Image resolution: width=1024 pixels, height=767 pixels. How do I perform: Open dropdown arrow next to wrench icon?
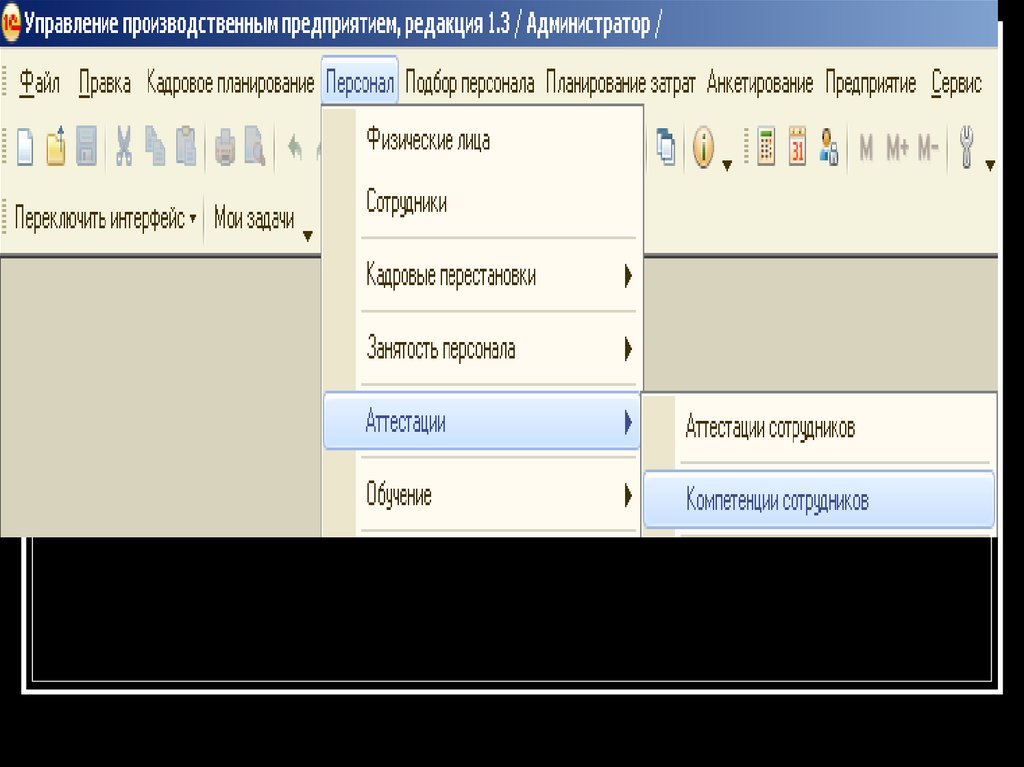(x=990, y=165)
